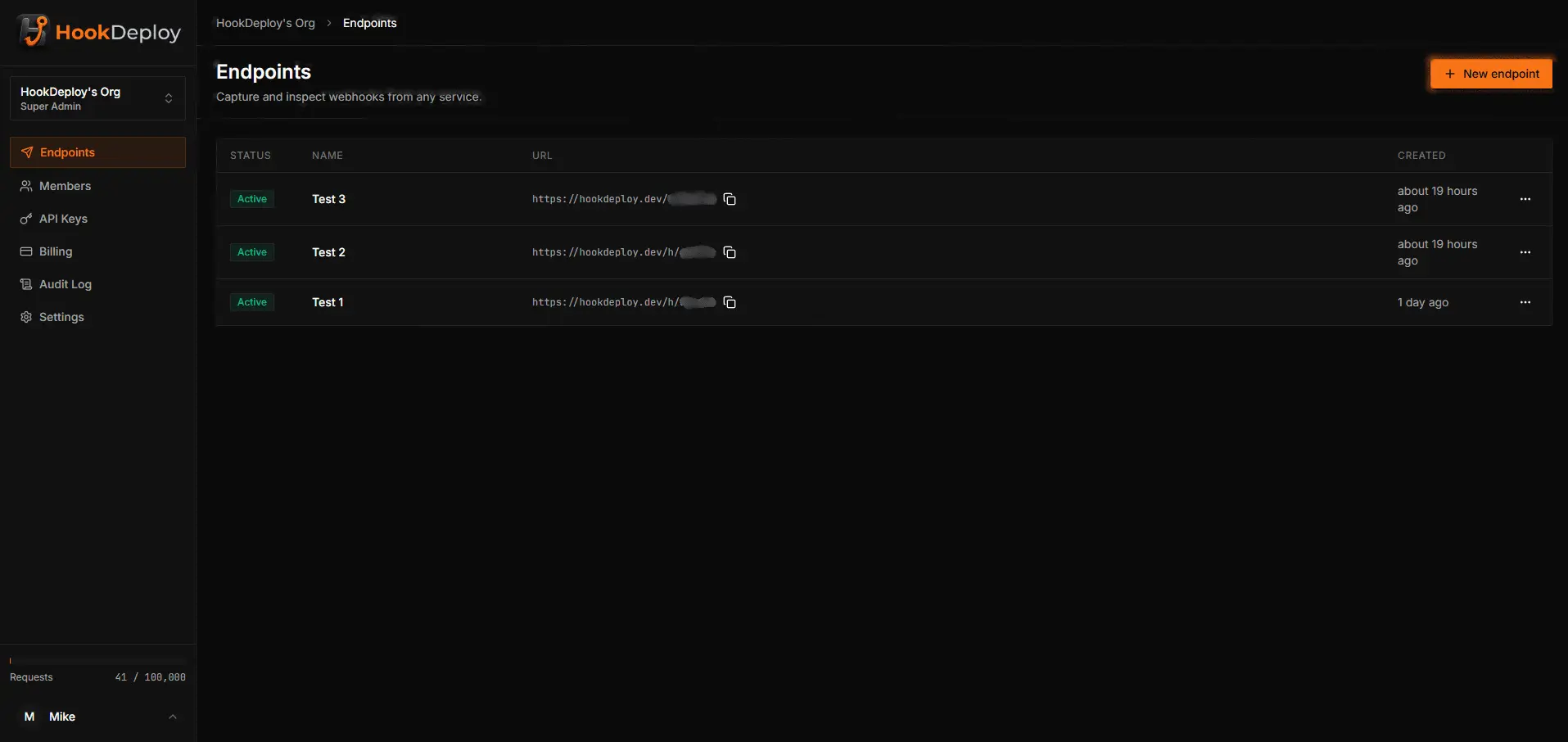Open the Endpoints sidebar item
Image resolution: width=1568 pixels, height=742 pixels.
(97, 152)
